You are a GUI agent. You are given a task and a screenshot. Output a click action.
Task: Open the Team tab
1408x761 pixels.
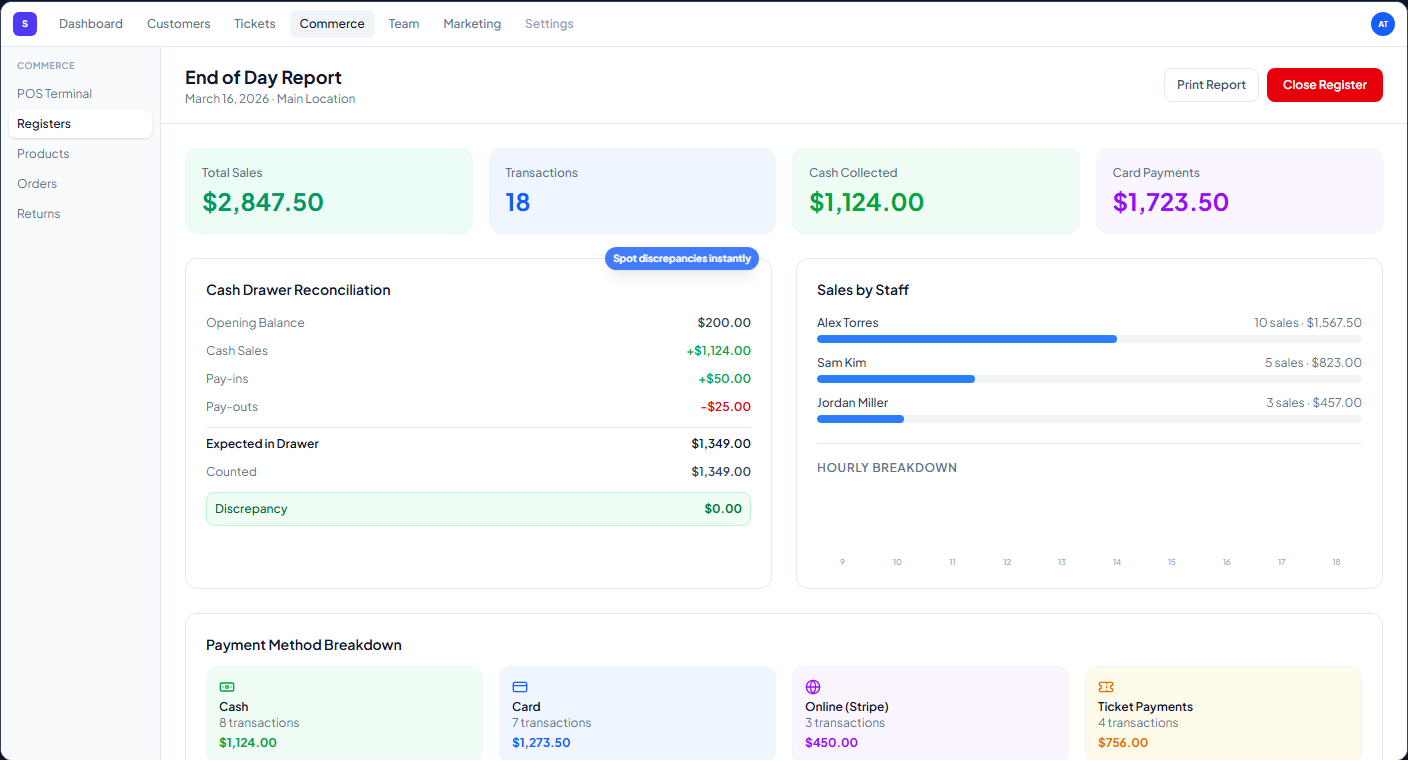[x=404, y=24]
